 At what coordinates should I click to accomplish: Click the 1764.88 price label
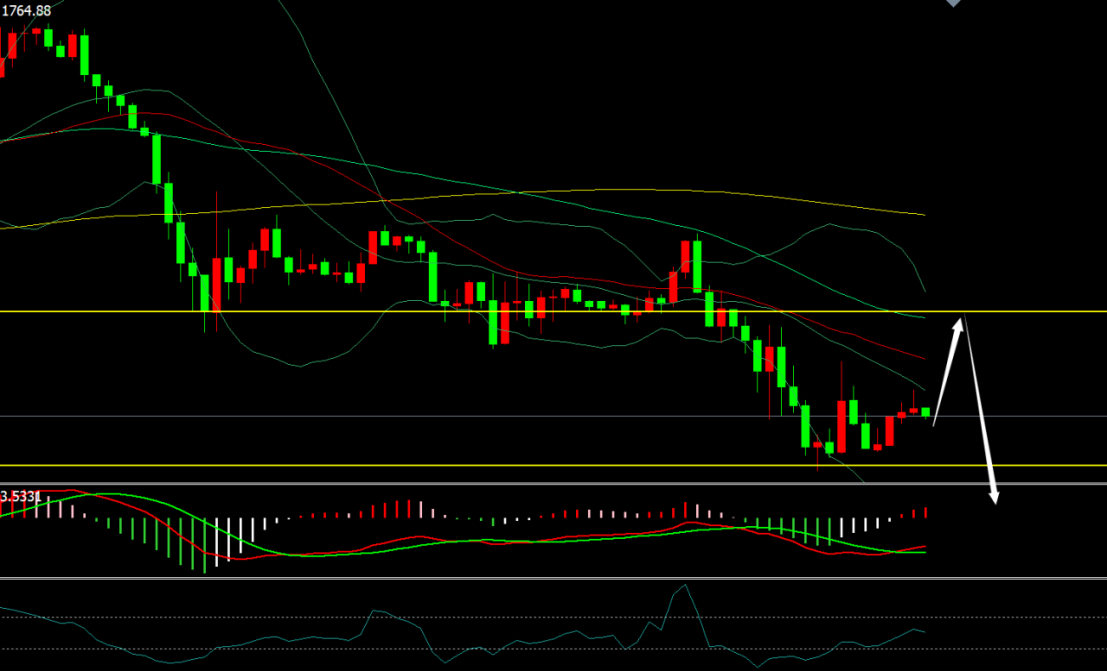pyautogui.click(x=27, y=11)
